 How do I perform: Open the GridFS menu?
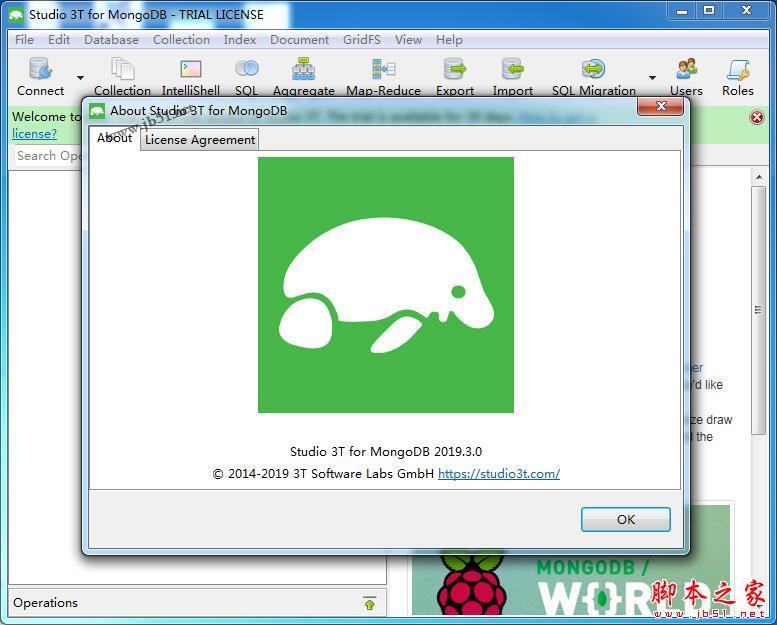tap(362, 40)
